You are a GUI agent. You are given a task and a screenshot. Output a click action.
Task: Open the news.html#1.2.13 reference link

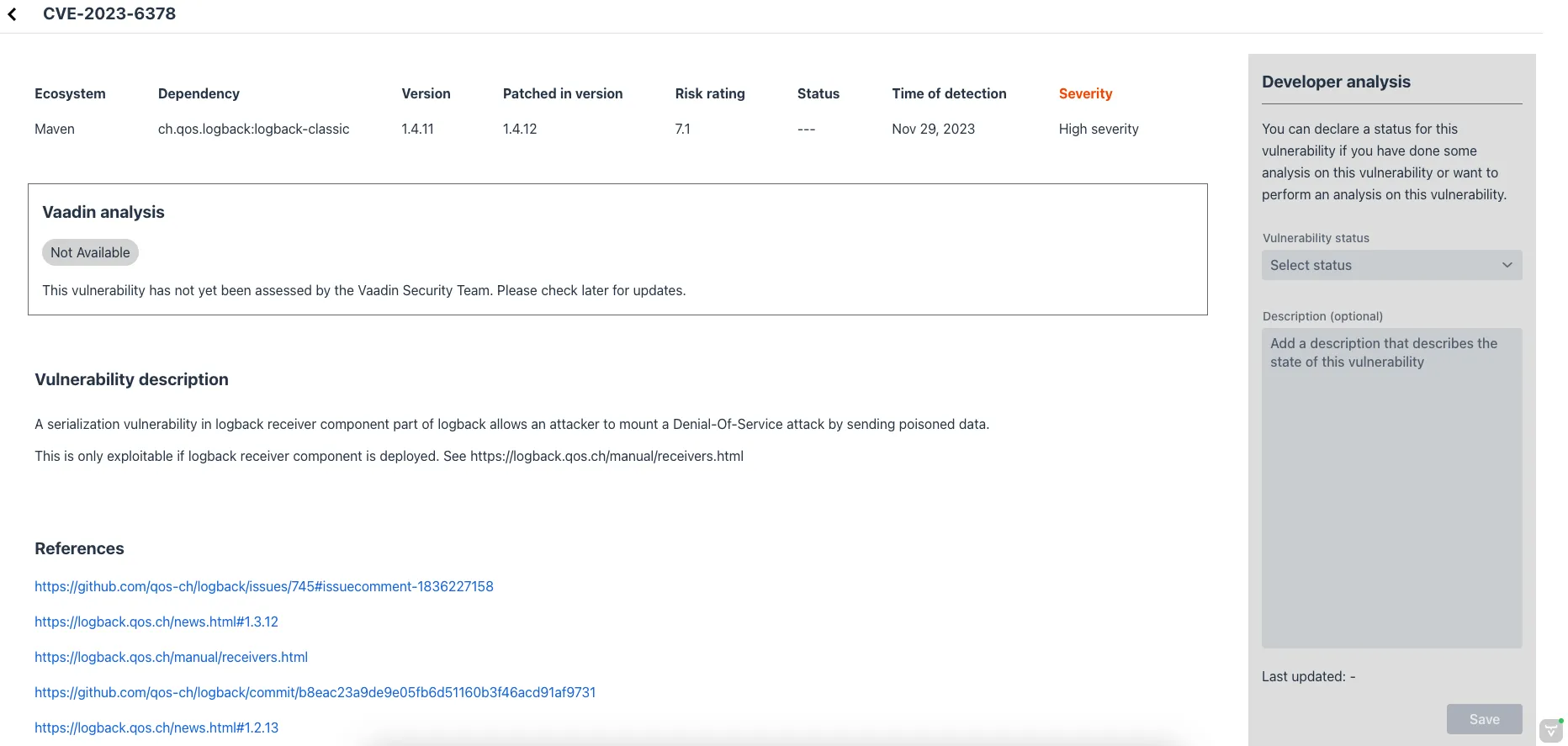(x=156, y=727)
